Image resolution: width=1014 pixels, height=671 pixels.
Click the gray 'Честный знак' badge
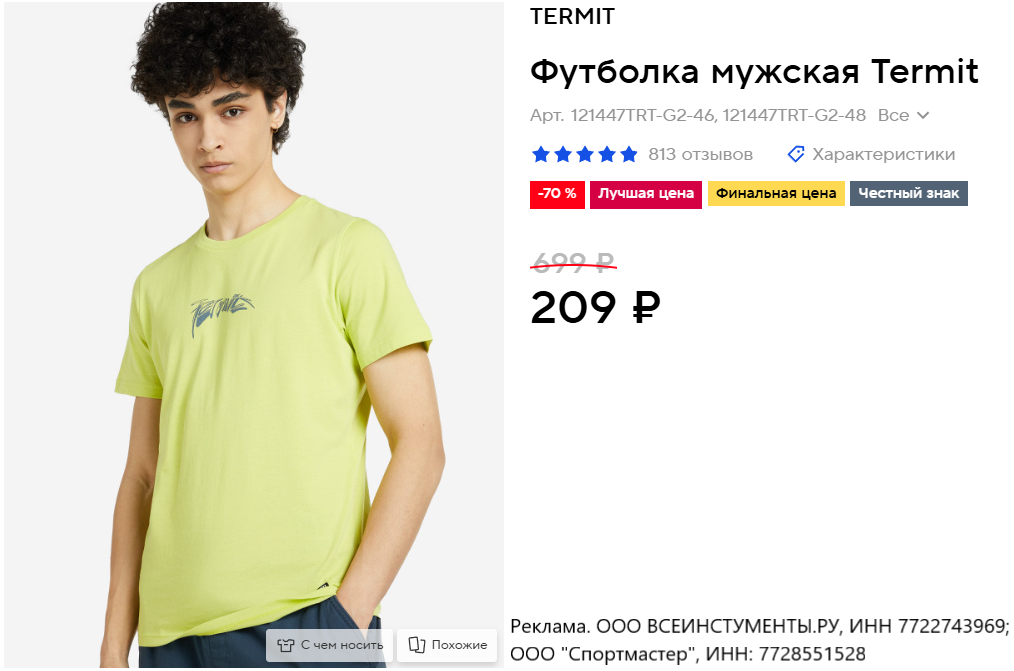tap(909, 194)
